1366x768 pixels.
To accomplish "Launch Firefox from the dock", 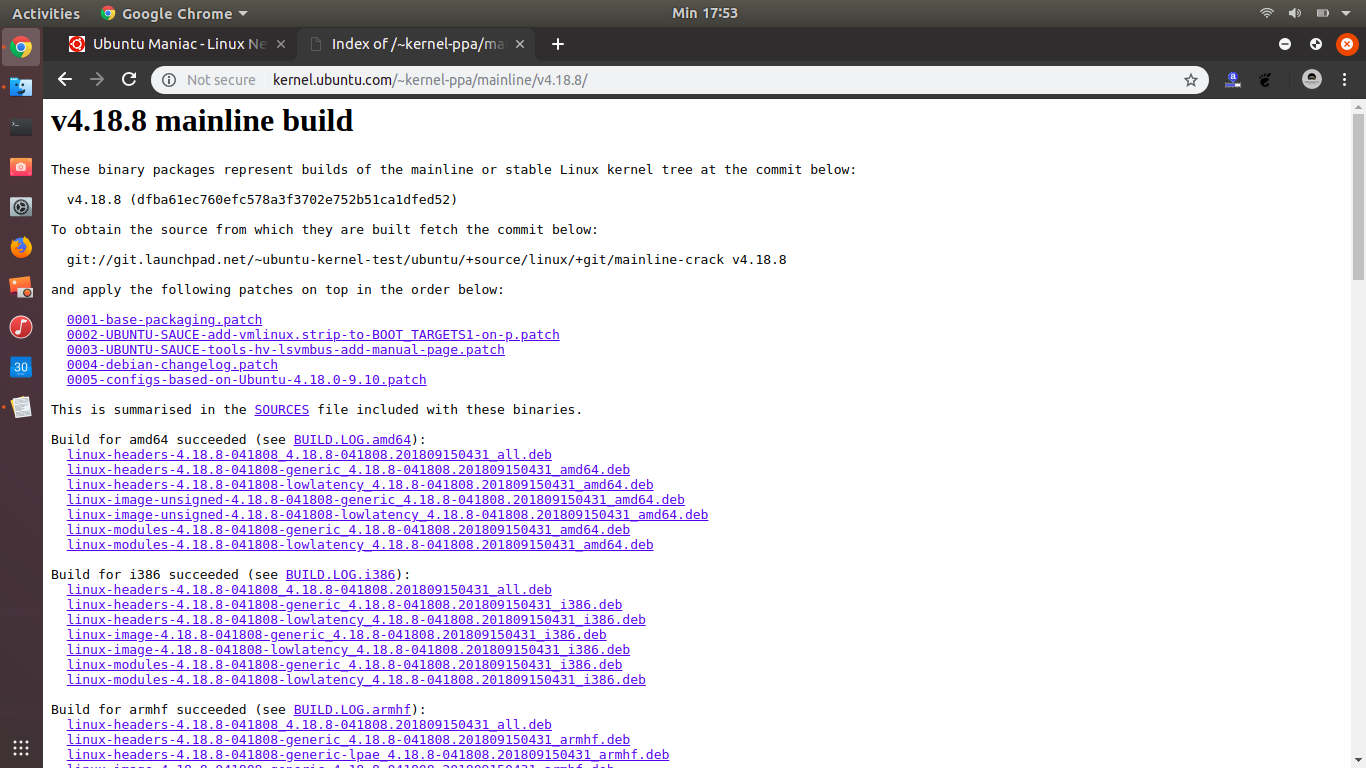I will click(x=21, y=247).
